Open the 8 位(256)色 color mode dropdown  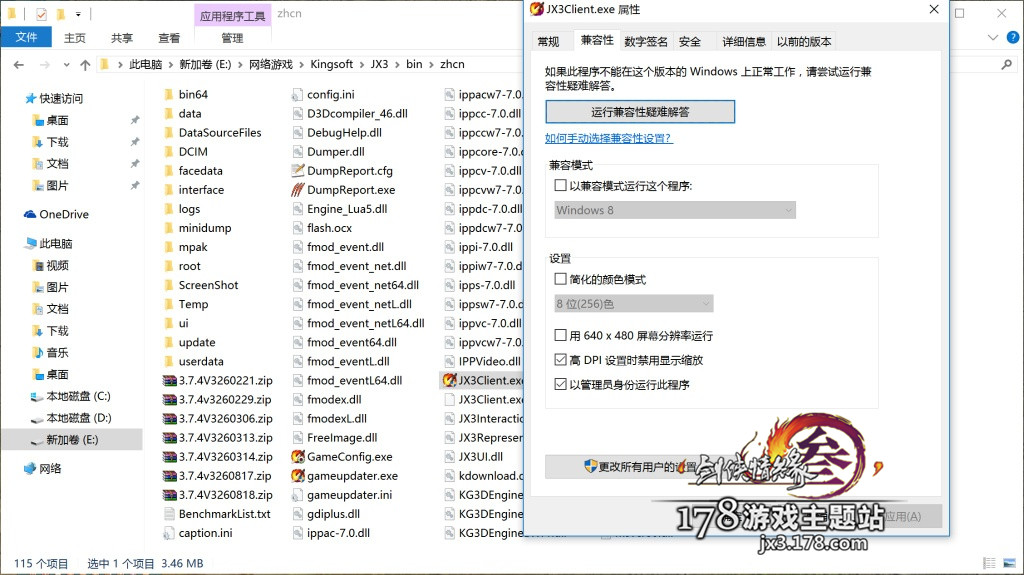[x=633, y=303]
